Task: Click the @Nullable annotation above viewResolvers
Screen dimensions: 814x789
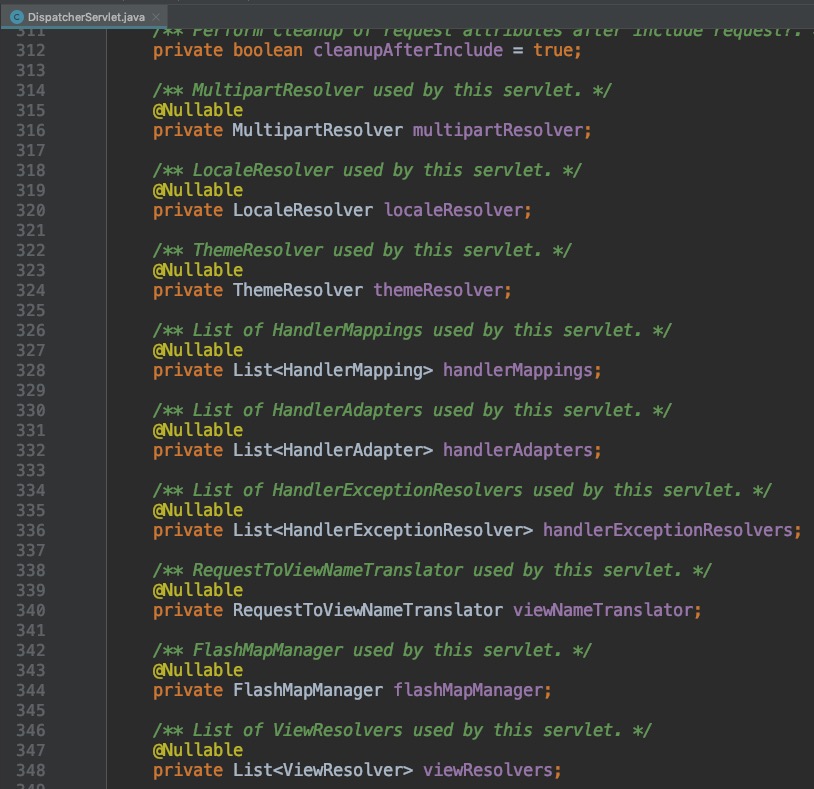Action: pos(197,750)
